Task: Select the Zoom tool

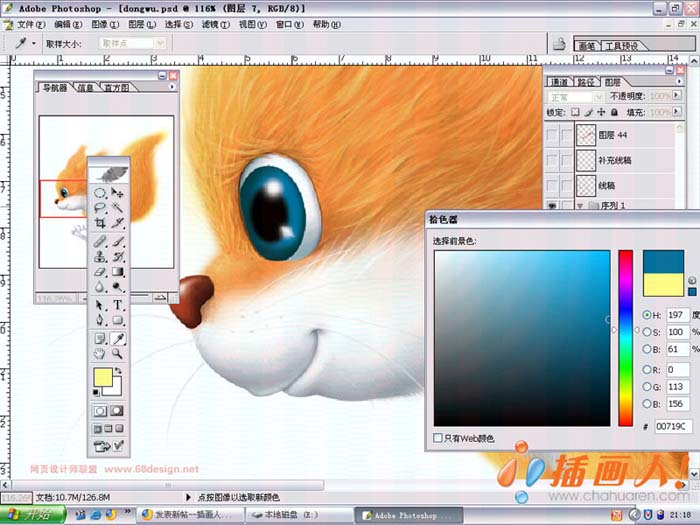Action: click(117, 354)
